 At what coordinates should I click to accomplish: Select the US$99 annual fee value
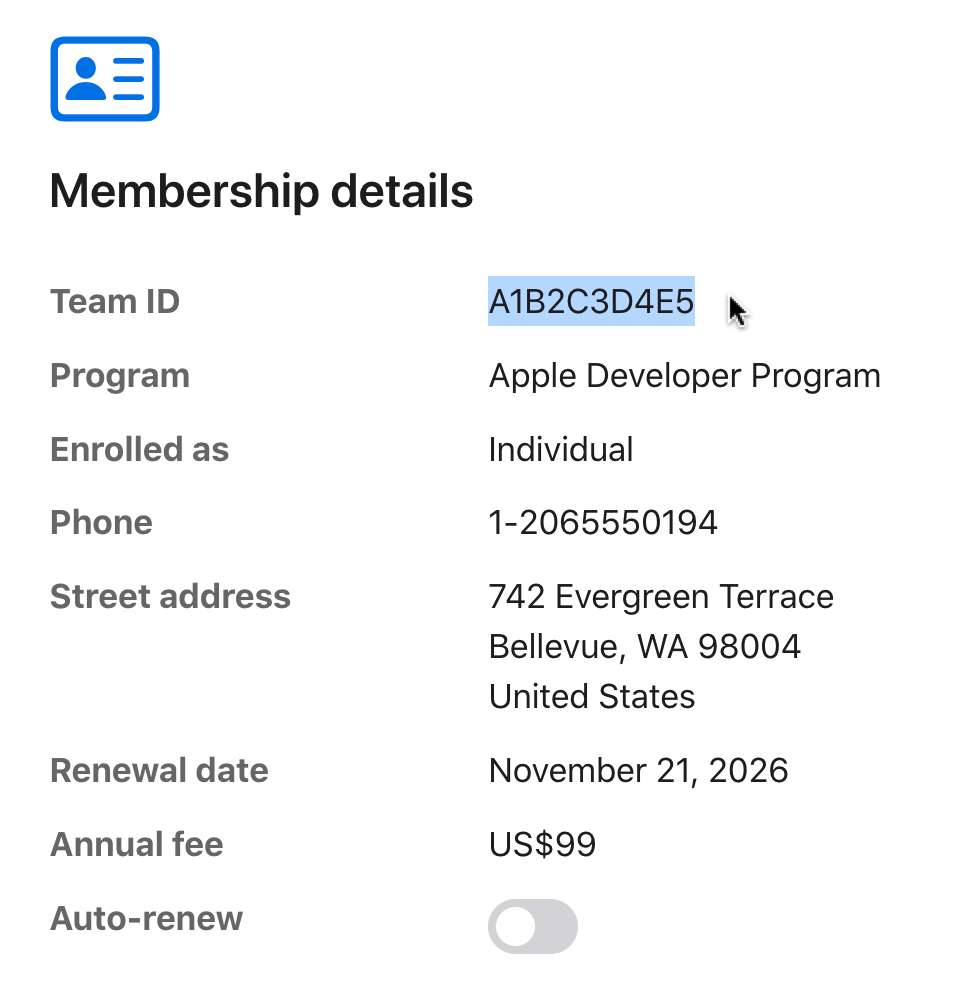(x=541, y=844)
